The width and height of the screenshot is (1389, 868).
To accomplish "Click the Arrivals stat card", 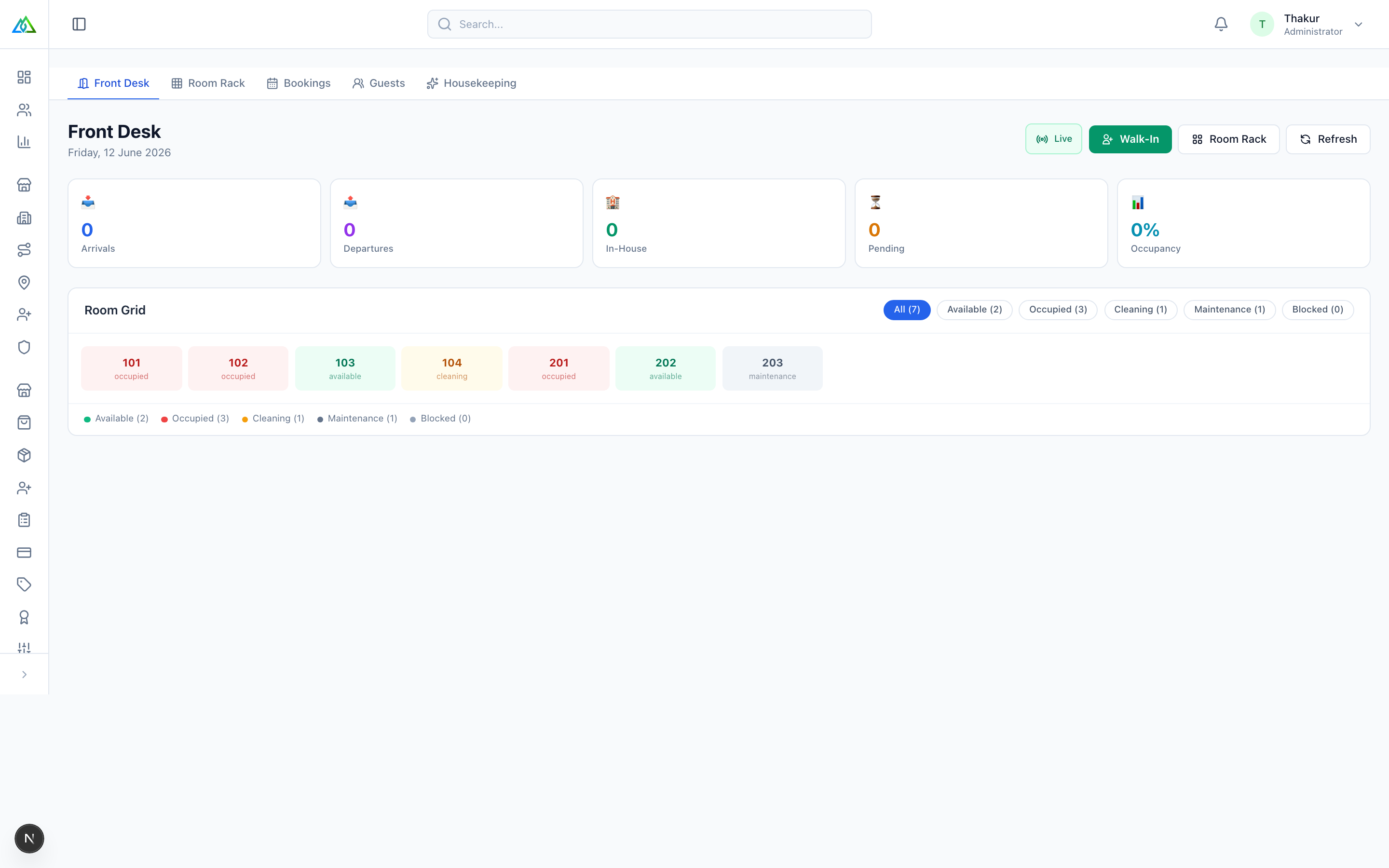I will click(194, 223).
